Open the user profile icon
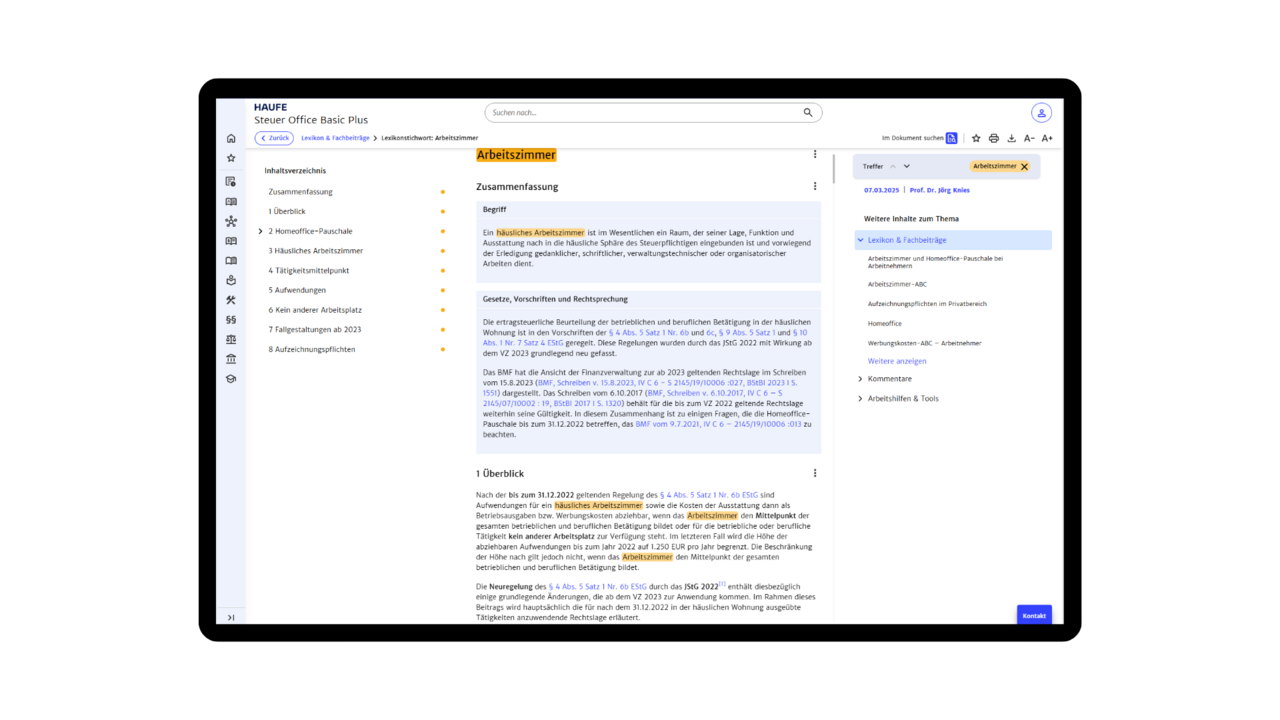Screen dimensions: 1280x720 [1041, 113]
